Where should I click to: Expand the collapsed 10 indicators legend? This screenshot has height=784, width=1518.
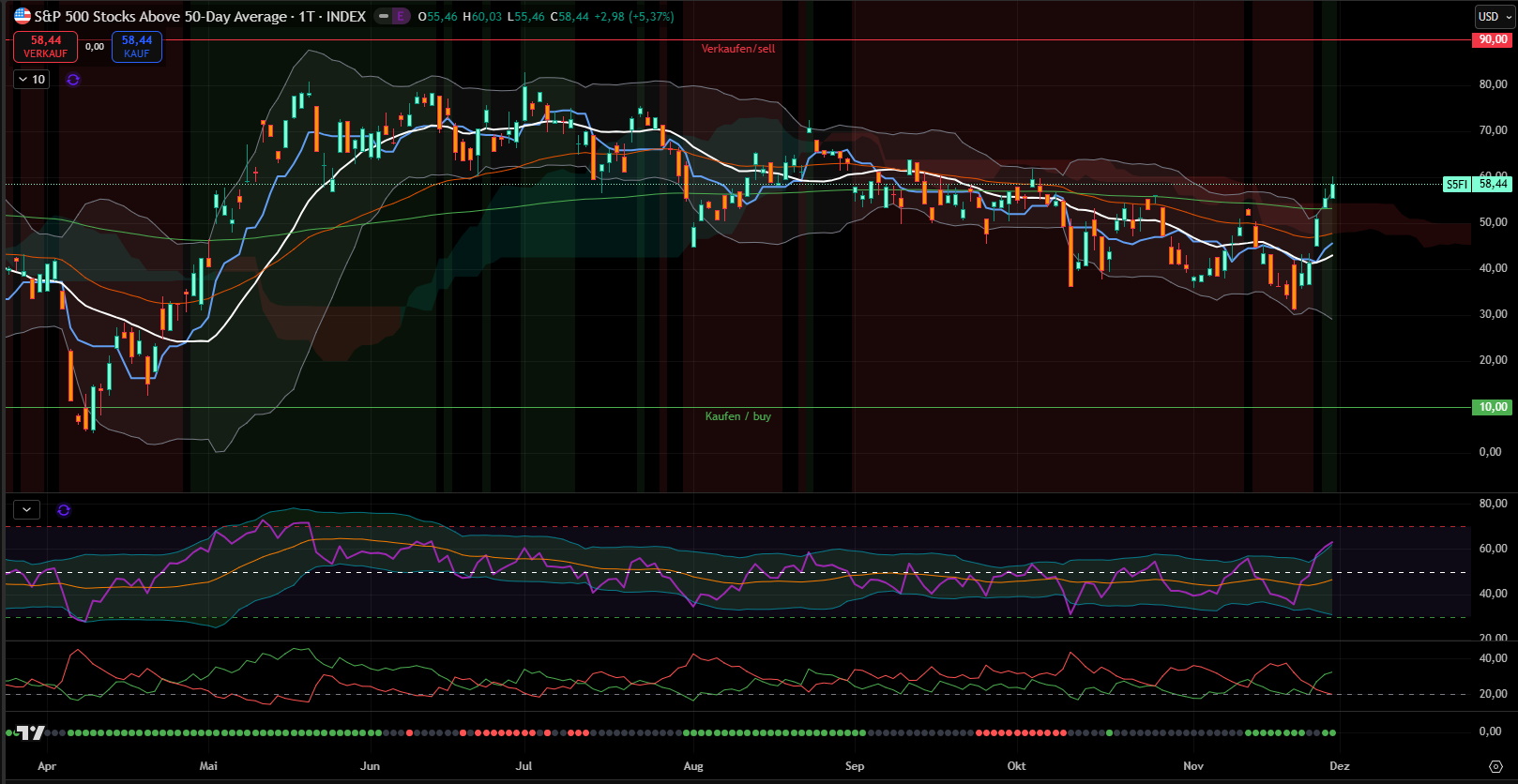click(32, 80)
